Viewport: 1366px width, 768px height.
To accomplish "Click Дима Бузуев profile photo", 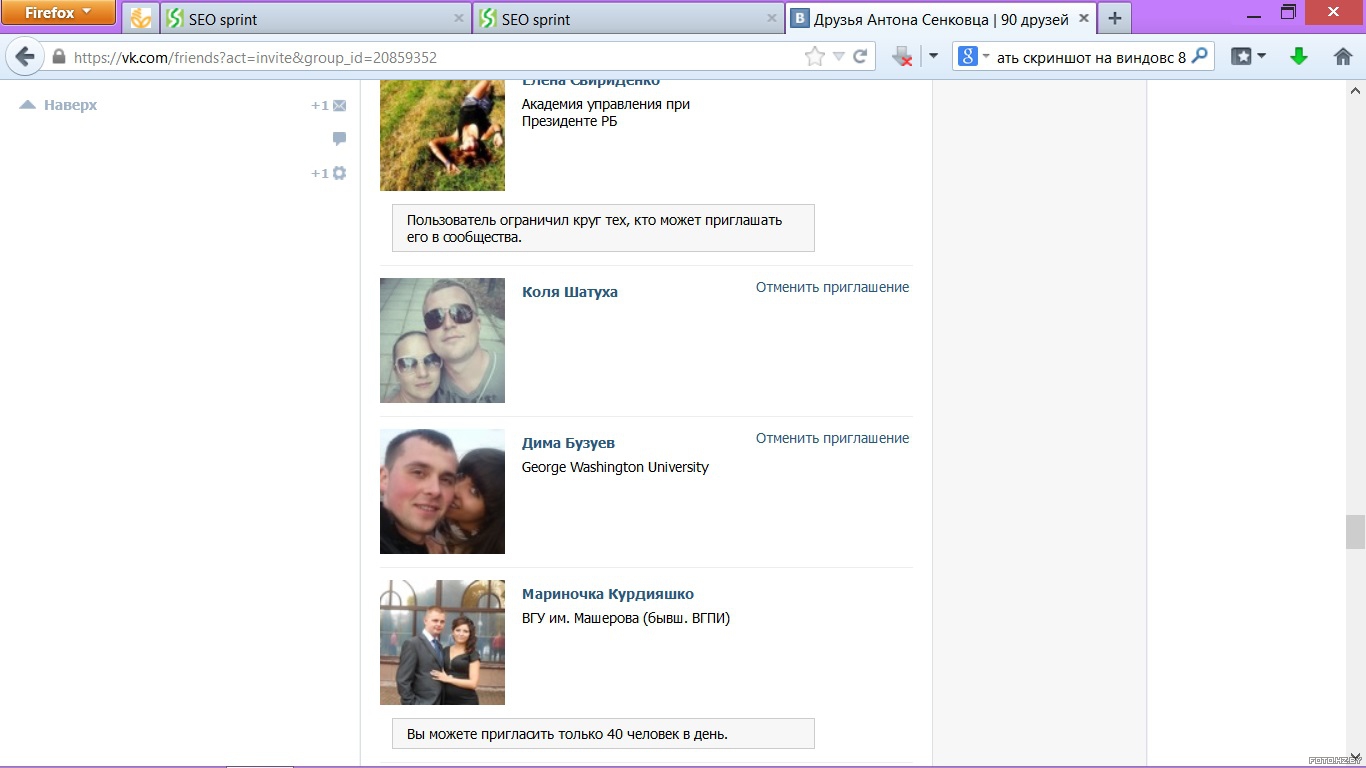I will [442, 491].
